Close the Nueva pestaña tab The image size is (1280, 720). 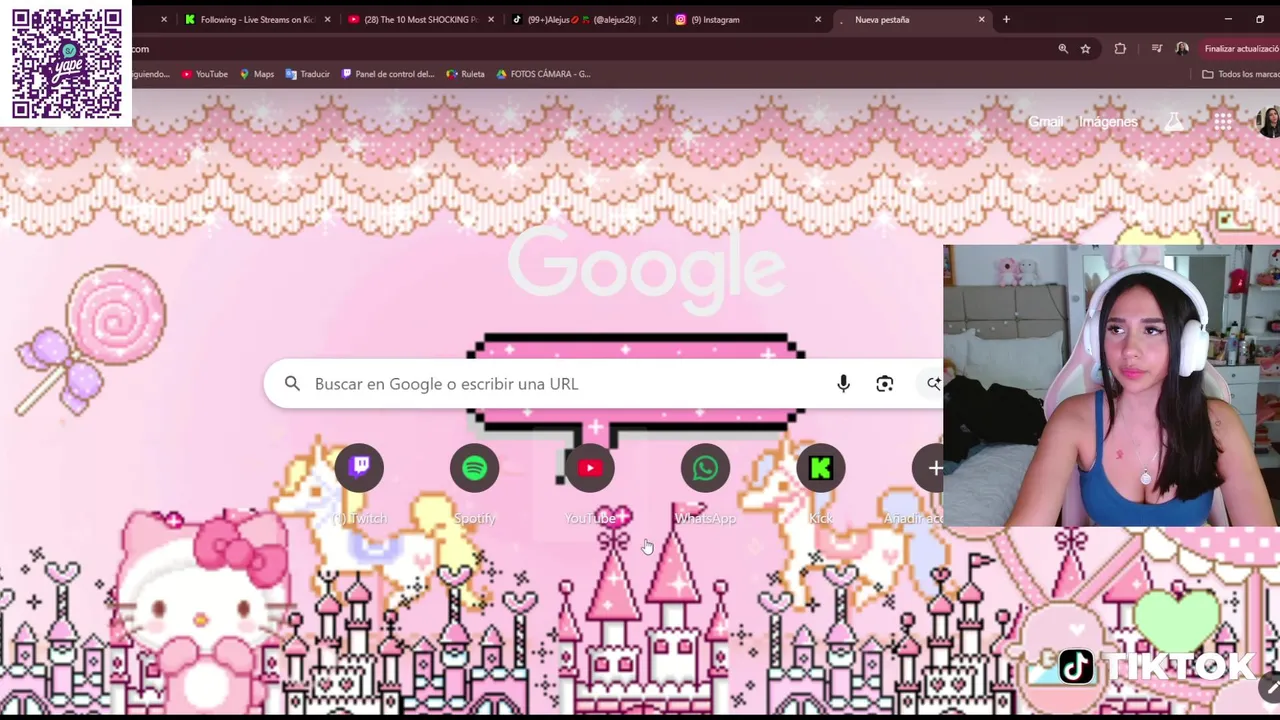tap(981, 19)
